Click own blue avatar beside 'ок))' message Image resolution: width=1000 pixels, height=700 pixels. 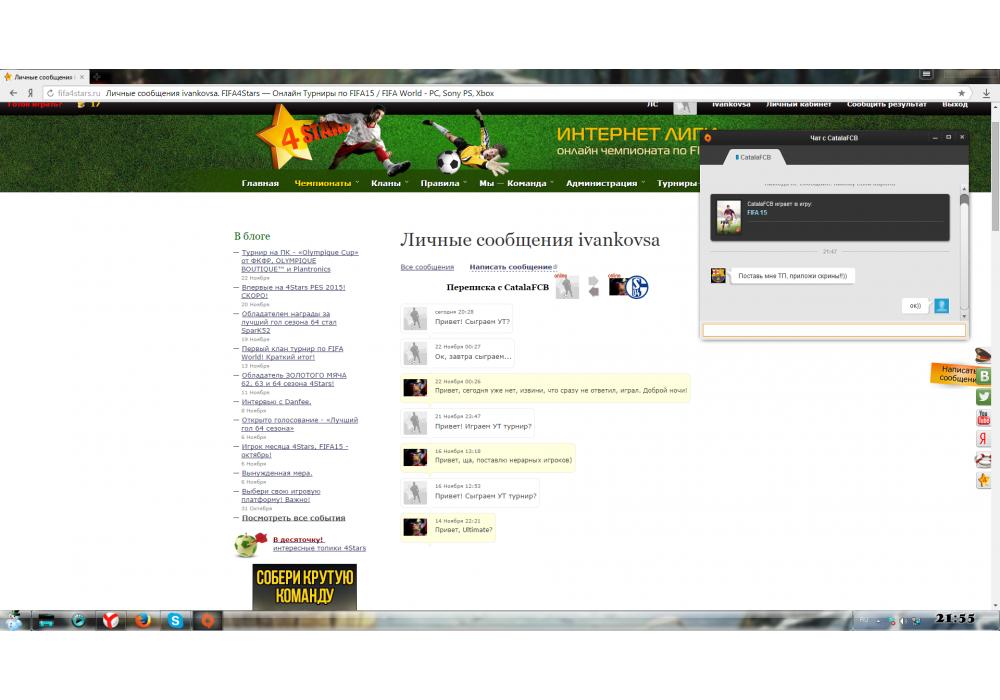pos(941,305)
